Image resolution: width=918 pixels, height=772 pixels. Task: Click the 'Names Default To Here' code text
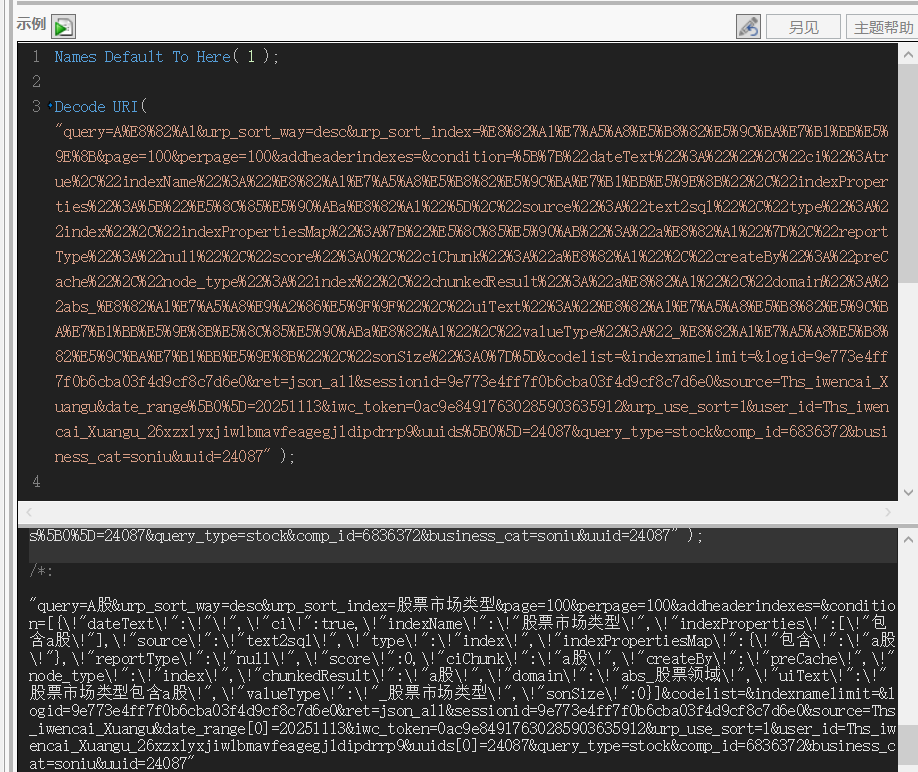click(142, 57)
